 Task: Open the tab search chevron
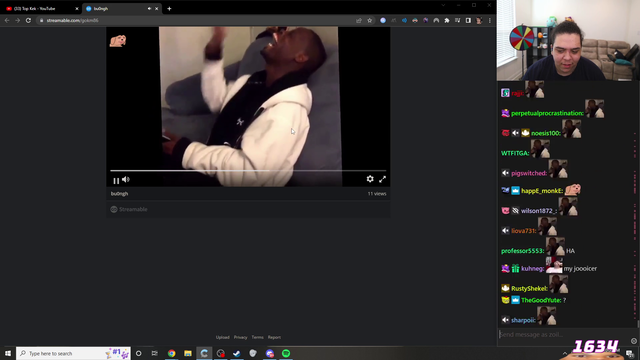[443, 5]
